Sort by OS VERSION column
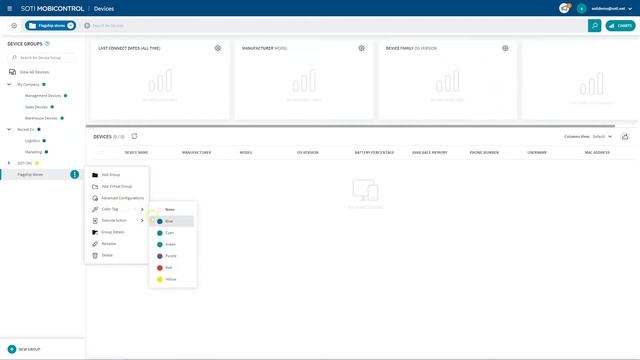 click(308, 152)
